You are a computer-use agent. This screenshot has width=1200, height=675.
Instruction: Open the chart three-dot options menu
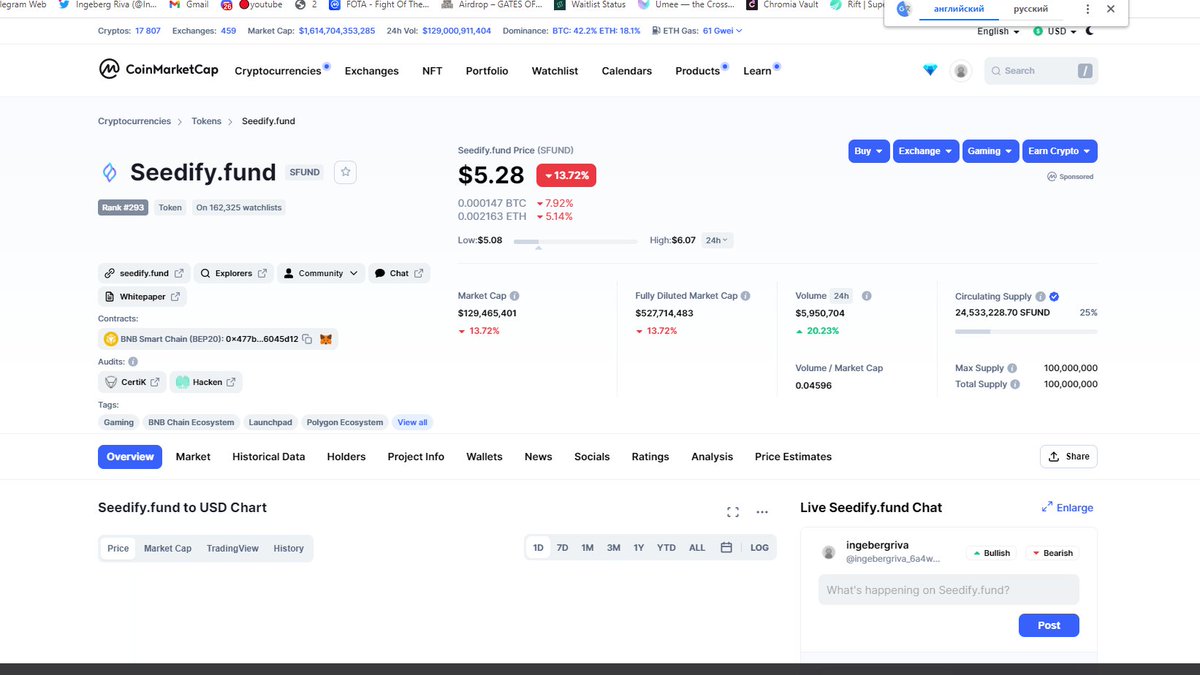click(762, 512)
